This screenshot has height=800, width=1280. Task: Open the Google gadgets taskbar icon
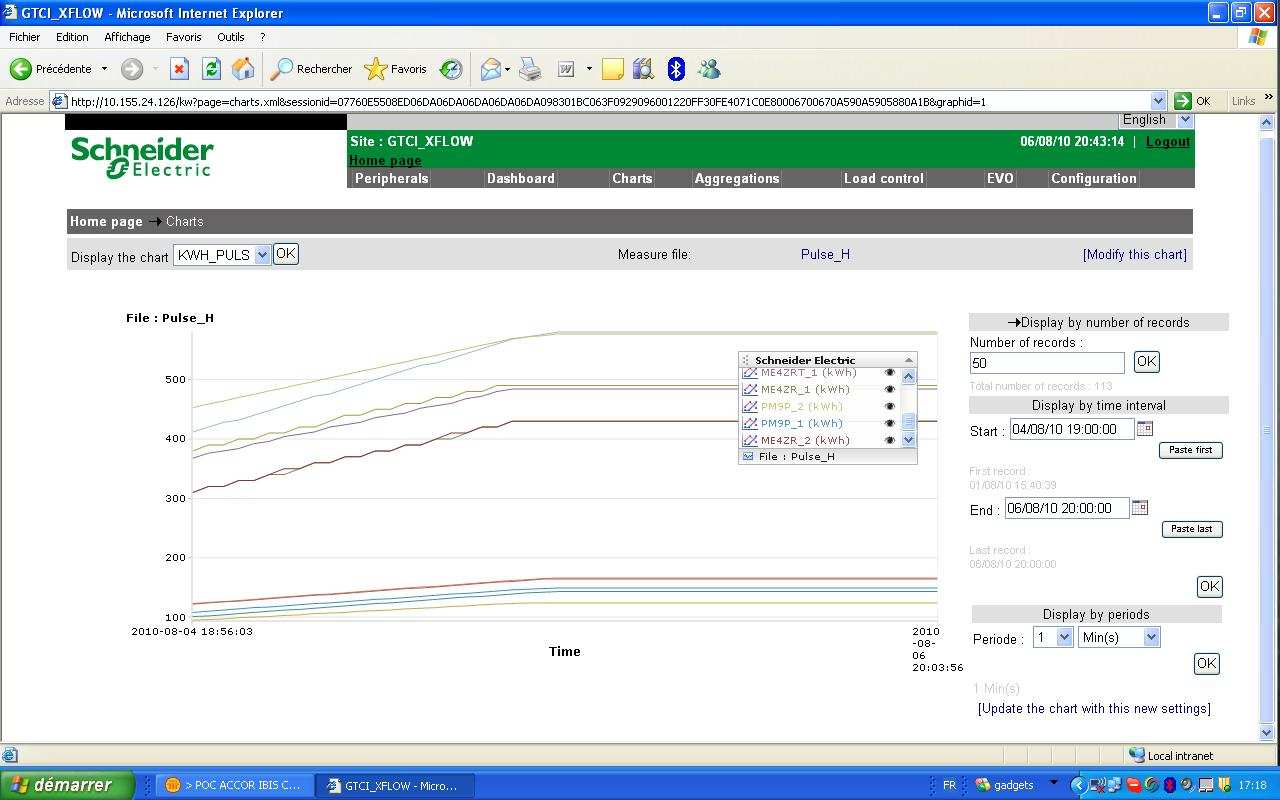pos(982,785)
